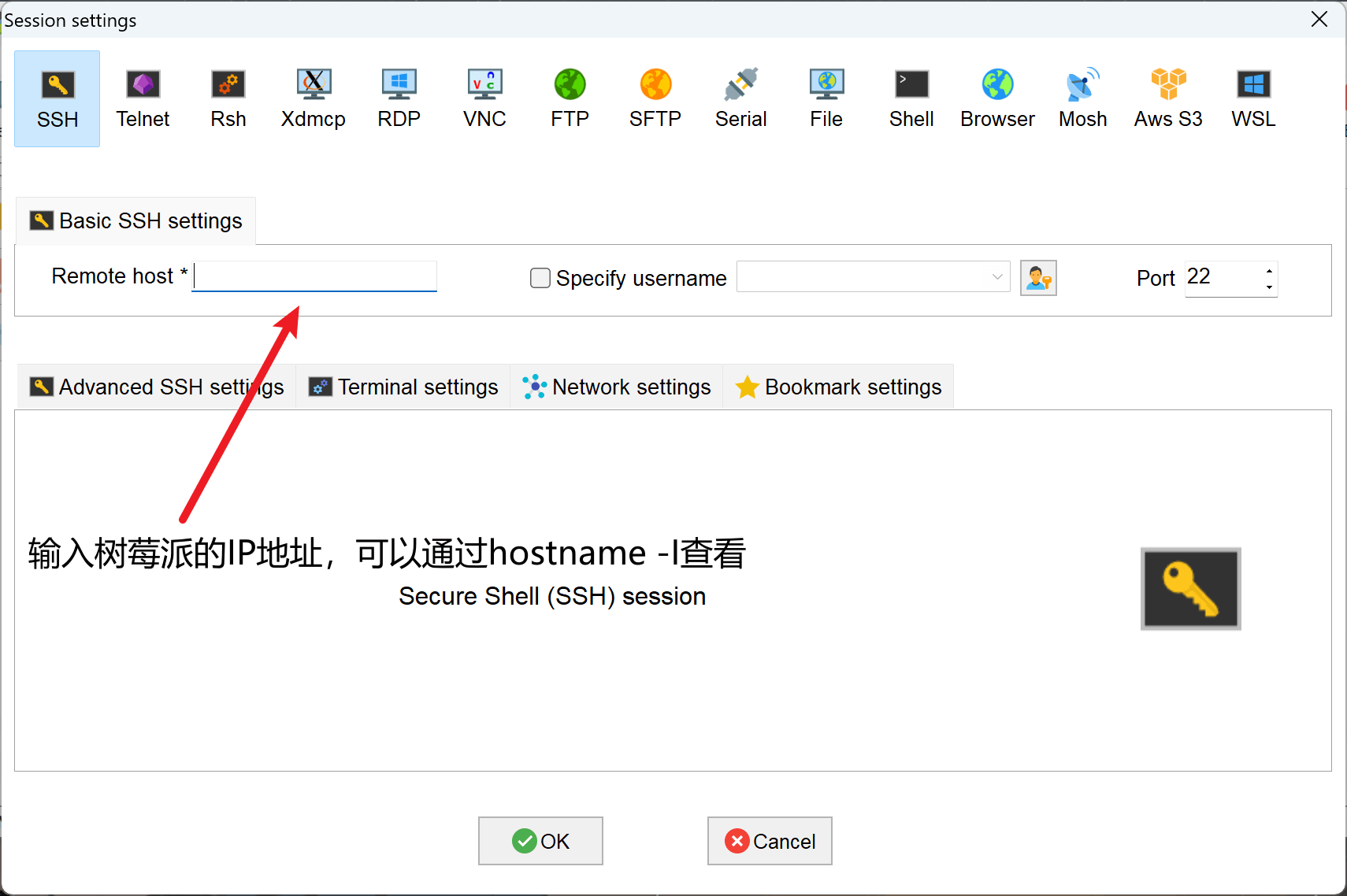Select the RDP session type
The height and width of the screenshot is (896, 1347).
tap(399, 98)
